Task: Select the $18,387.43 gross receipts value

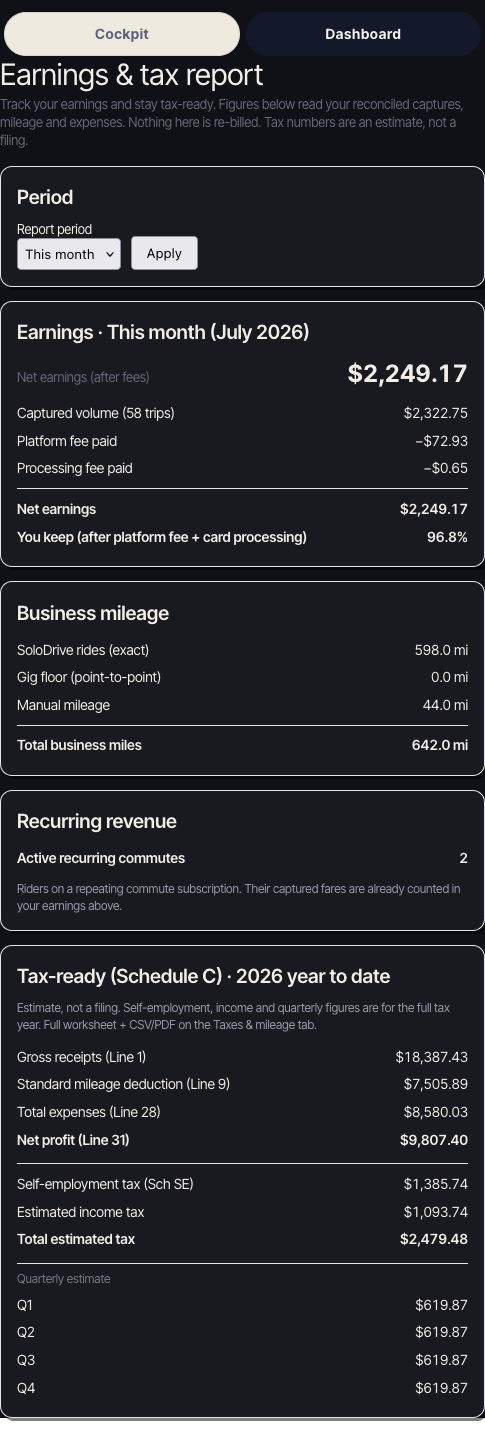Action: (432, 1057)
